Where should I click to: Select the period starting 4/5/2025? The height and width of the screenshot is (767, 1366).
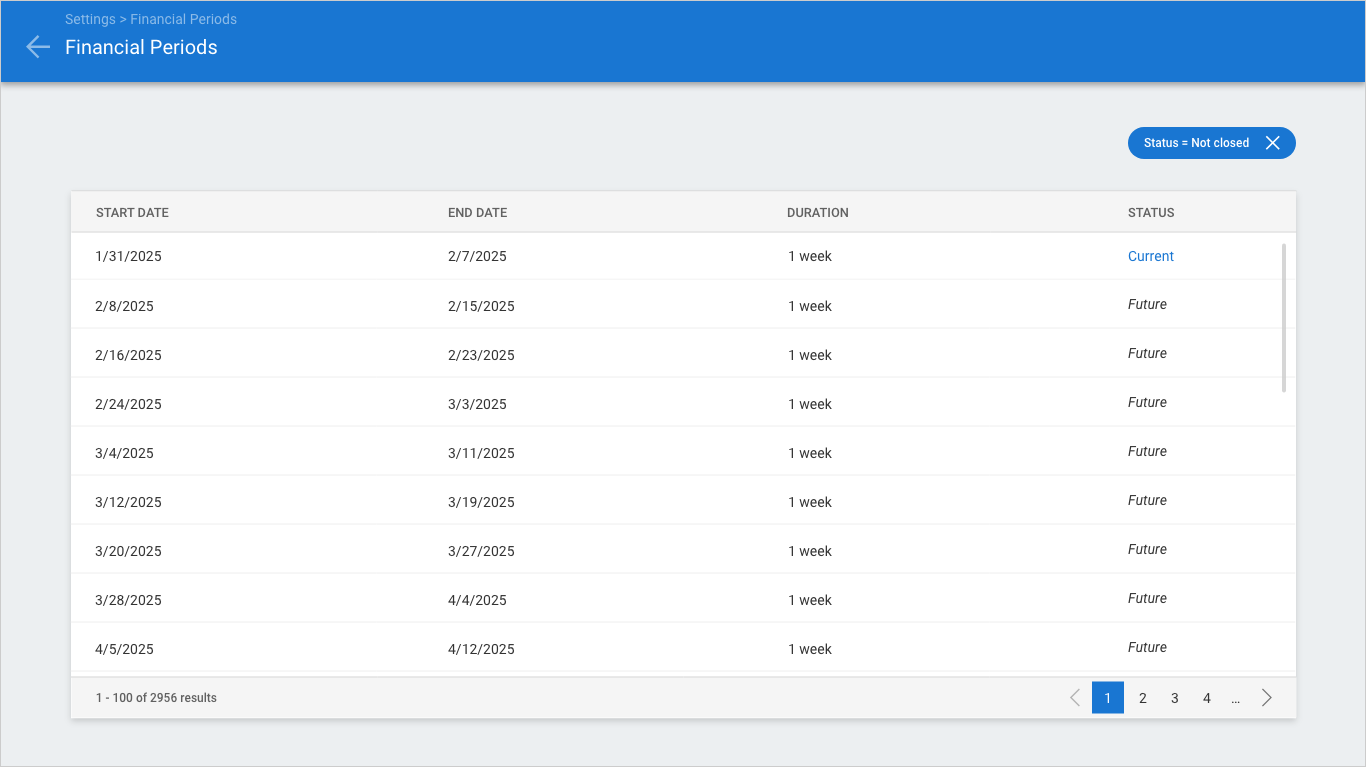[125, 649]
